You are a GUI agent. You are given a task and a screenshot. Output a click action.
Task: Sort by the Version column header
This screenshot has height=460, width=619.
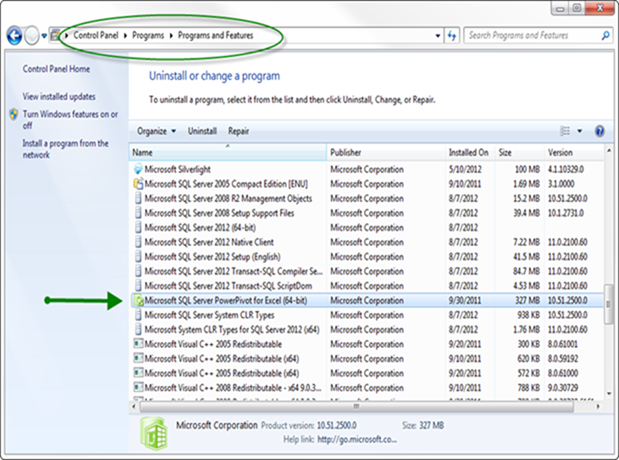click(574, 152)
